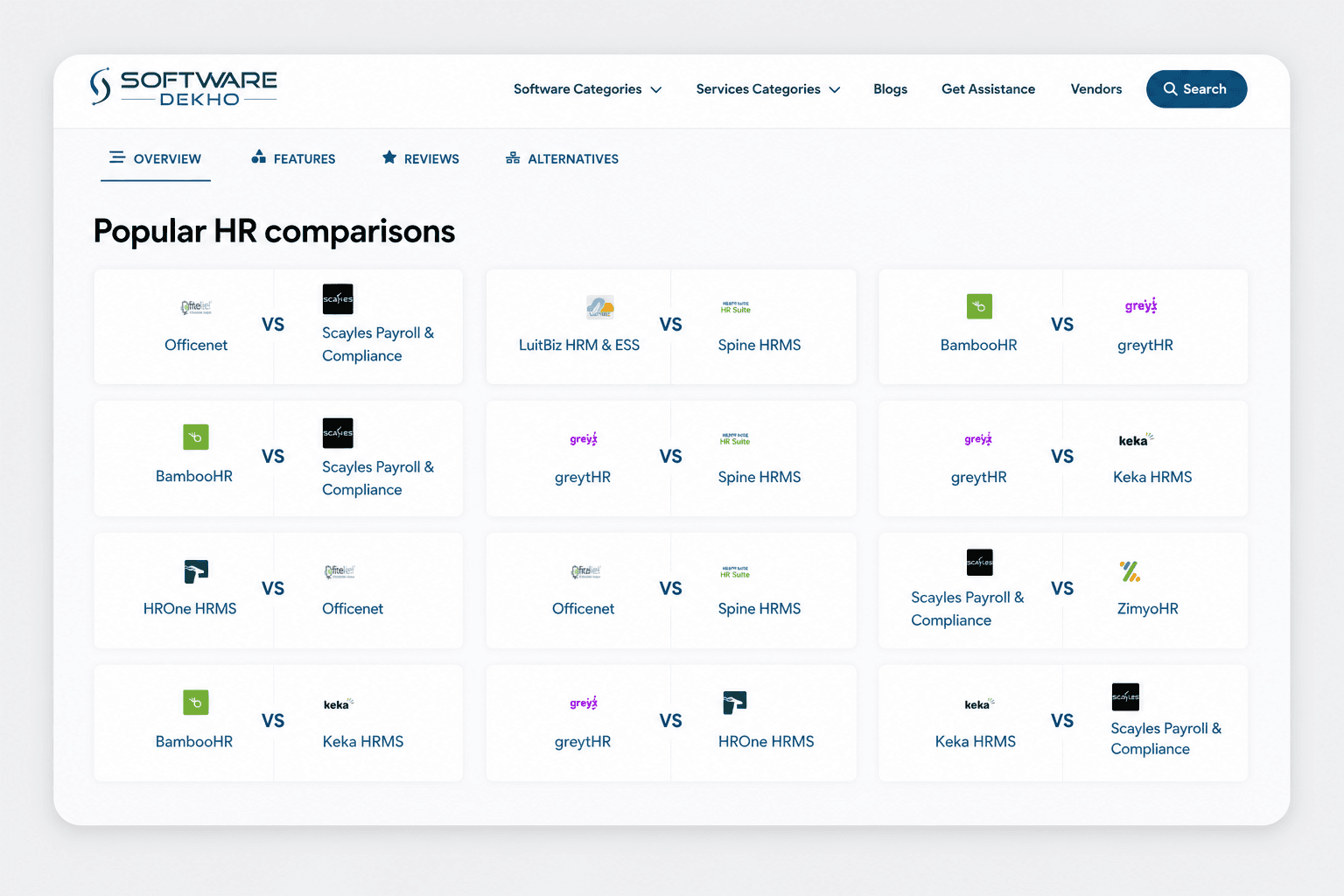Image resolution: width=1344 pixels, height=896 pixels.
Task: Open greytHR link in BambooHR vs greytHR card
Action: click(x=1145, y=345)
